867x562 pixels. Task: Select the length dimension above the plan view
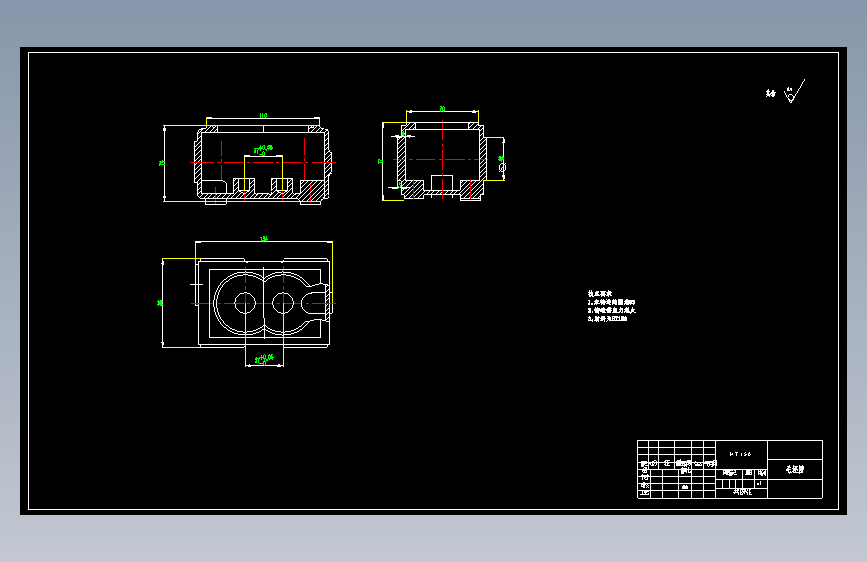(264, 239)
